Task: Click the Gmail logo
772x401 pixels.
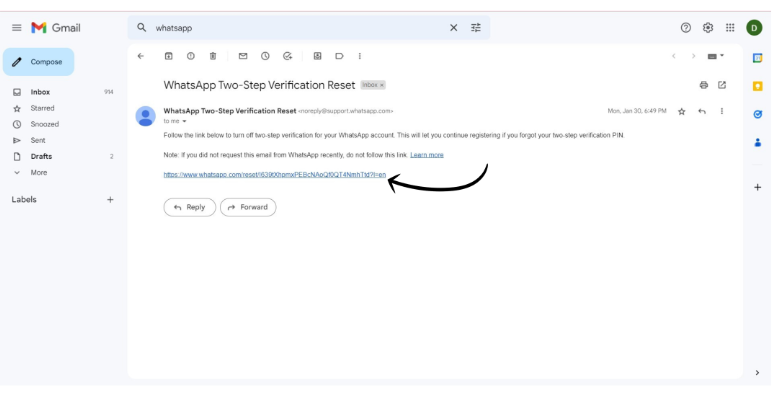Action: click(x=56, y=28)
